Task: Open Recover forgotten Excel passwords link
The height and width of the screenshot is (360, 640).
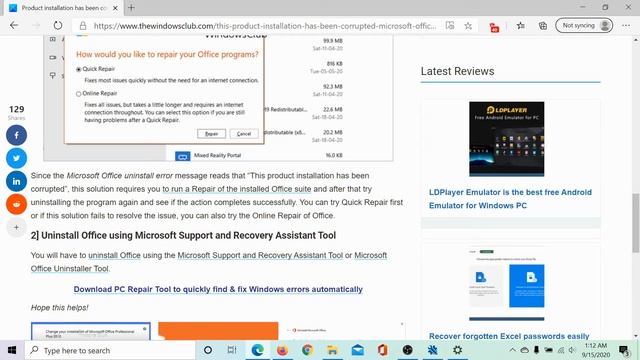Action: click(509, 336)
